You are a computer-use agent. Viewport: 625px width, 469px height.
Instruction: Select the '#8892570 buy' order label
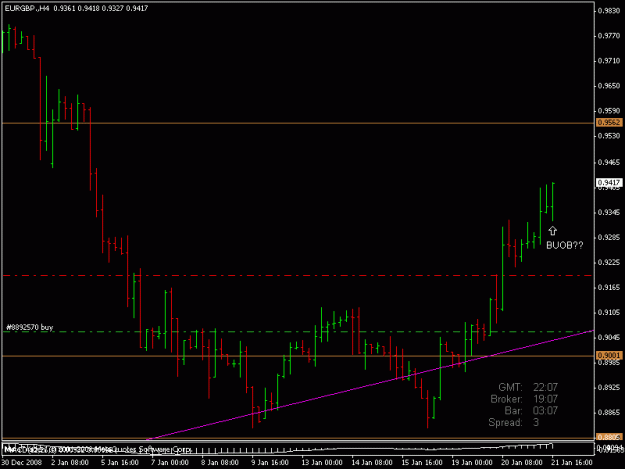click(30, 328)
